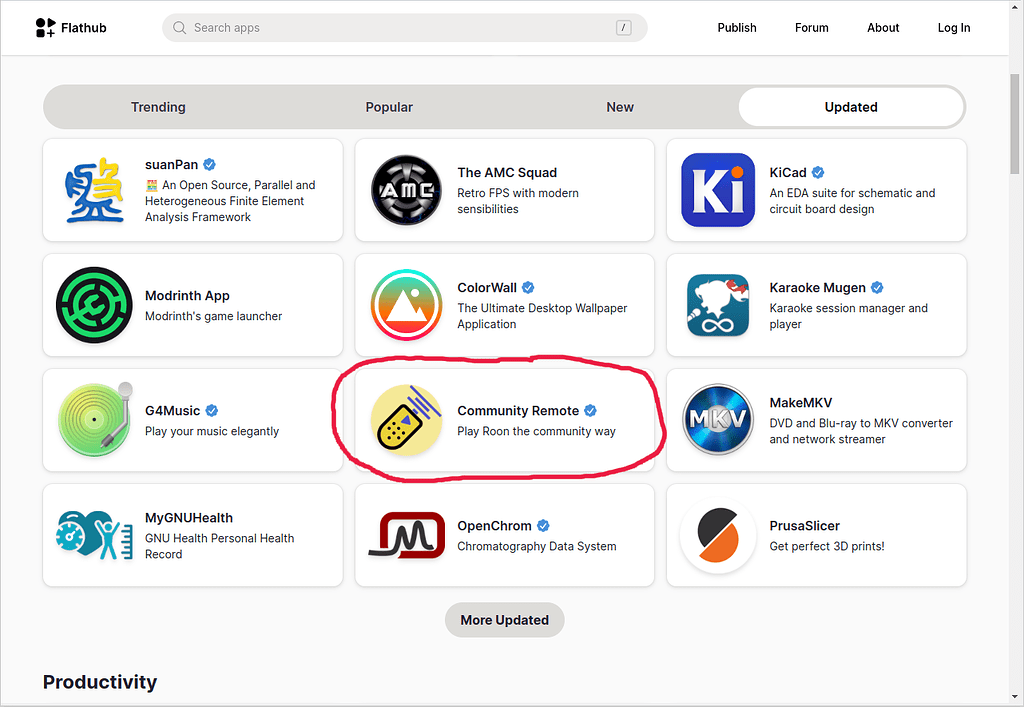Click the OpenChrom title text

[494, 526]
